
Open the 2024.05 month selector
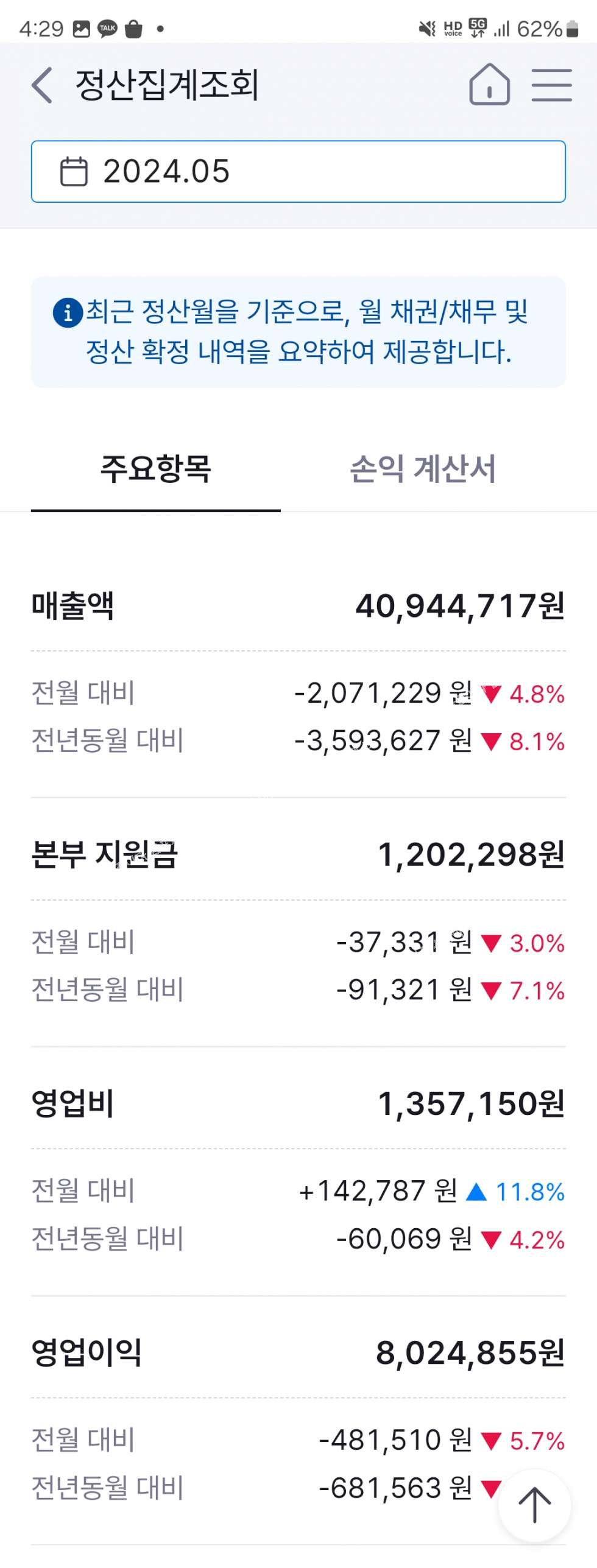[x=298, y=171]
